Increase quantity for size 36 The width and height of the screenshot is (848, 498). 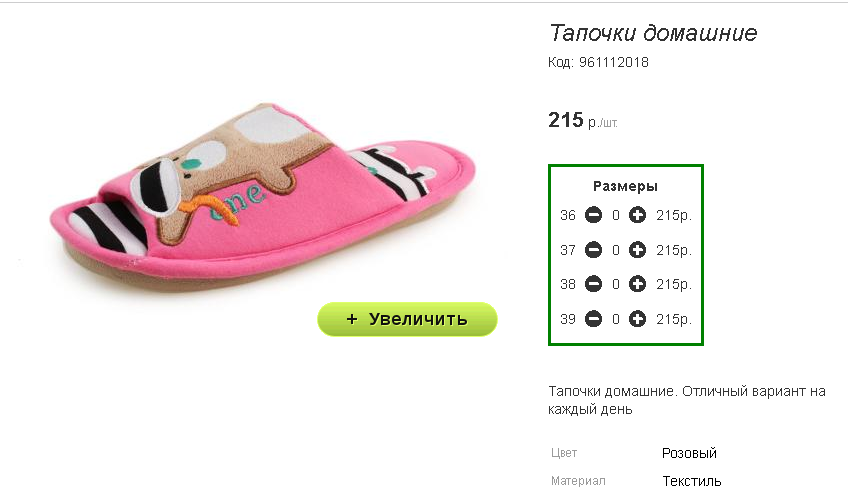point(637,215)
